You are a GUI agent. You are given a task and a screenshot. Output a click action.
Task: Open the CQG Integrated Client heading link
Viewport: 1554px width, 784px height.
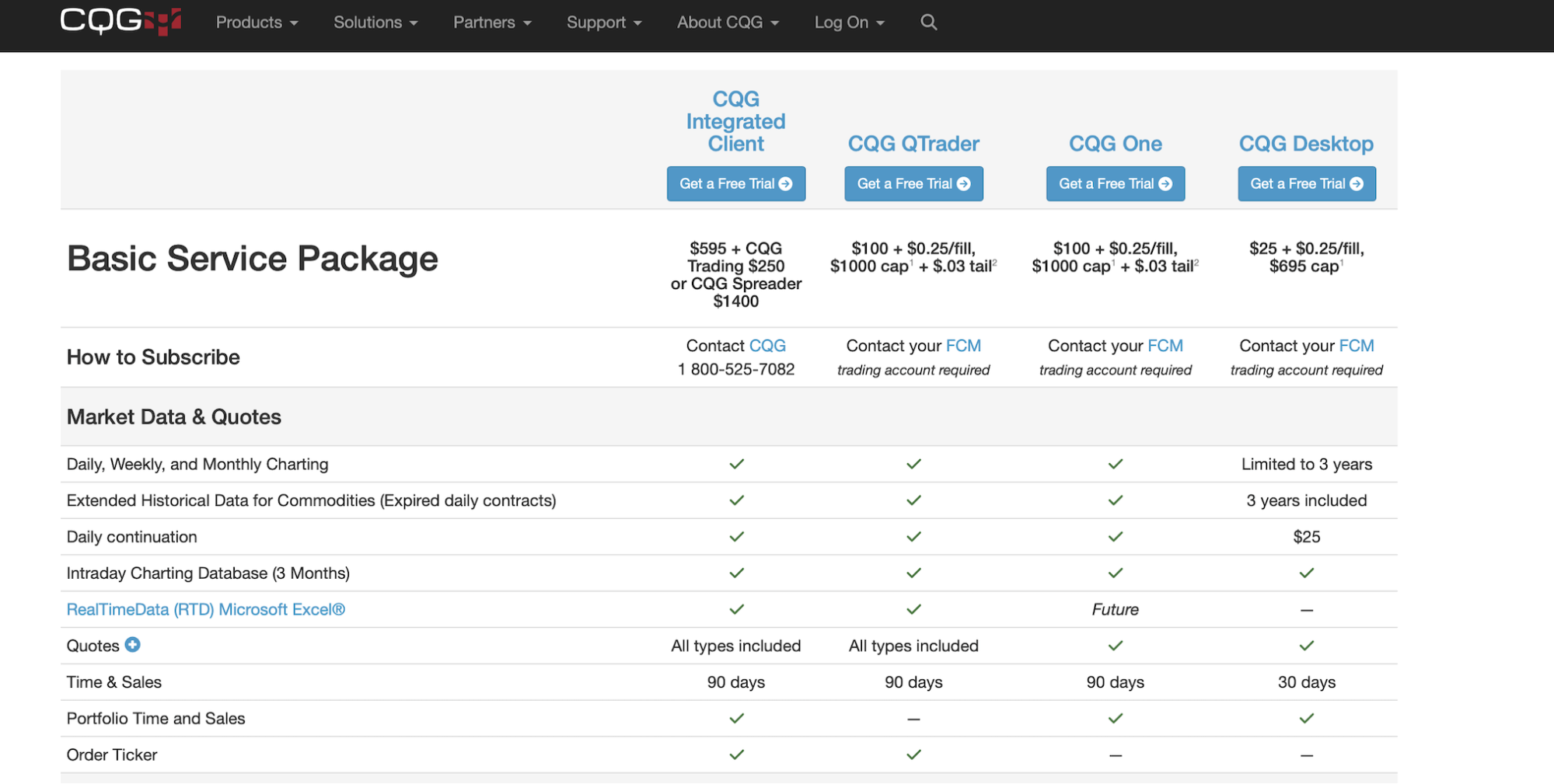(x=735, y=121)
